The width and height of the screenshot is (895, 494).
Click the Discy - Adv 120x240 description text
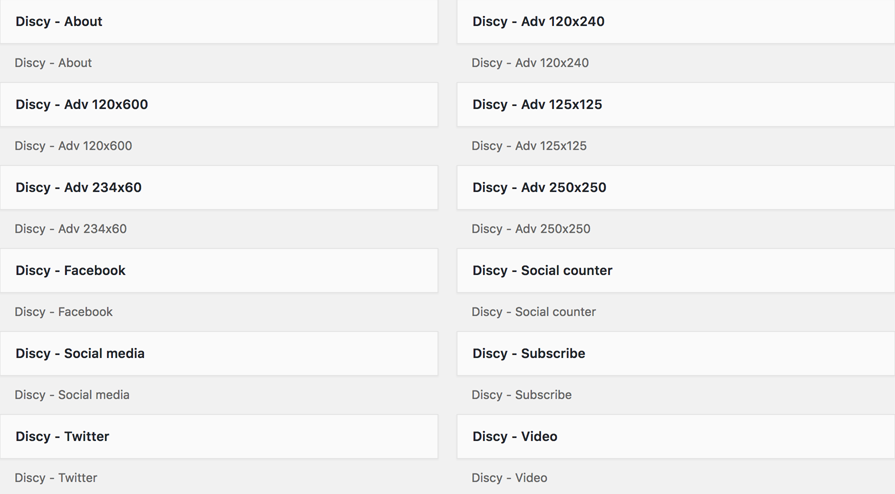(x=530, y=63)
